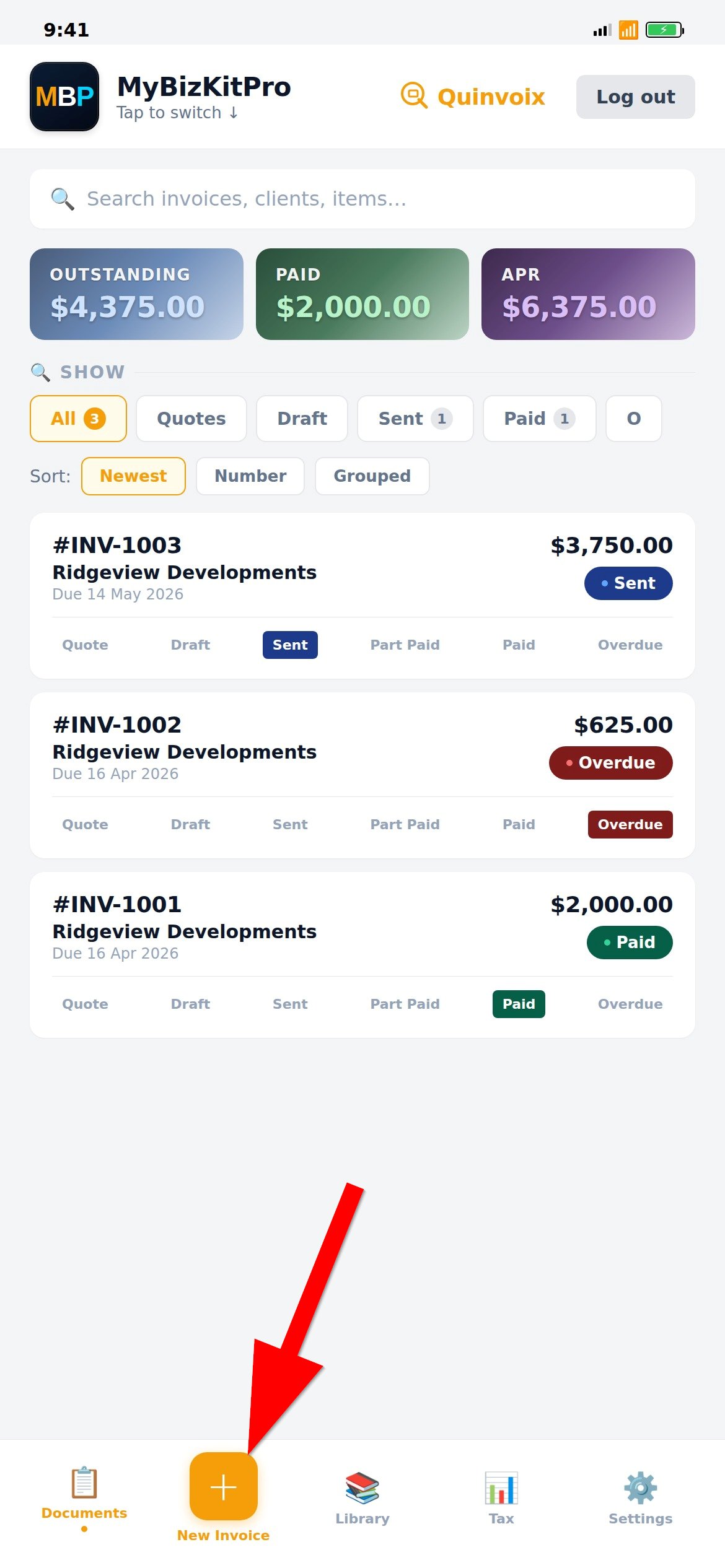Select Overdue stage on INV-1002 status row
Screen dimensions: 725x1568
click(x=630, y=824)
